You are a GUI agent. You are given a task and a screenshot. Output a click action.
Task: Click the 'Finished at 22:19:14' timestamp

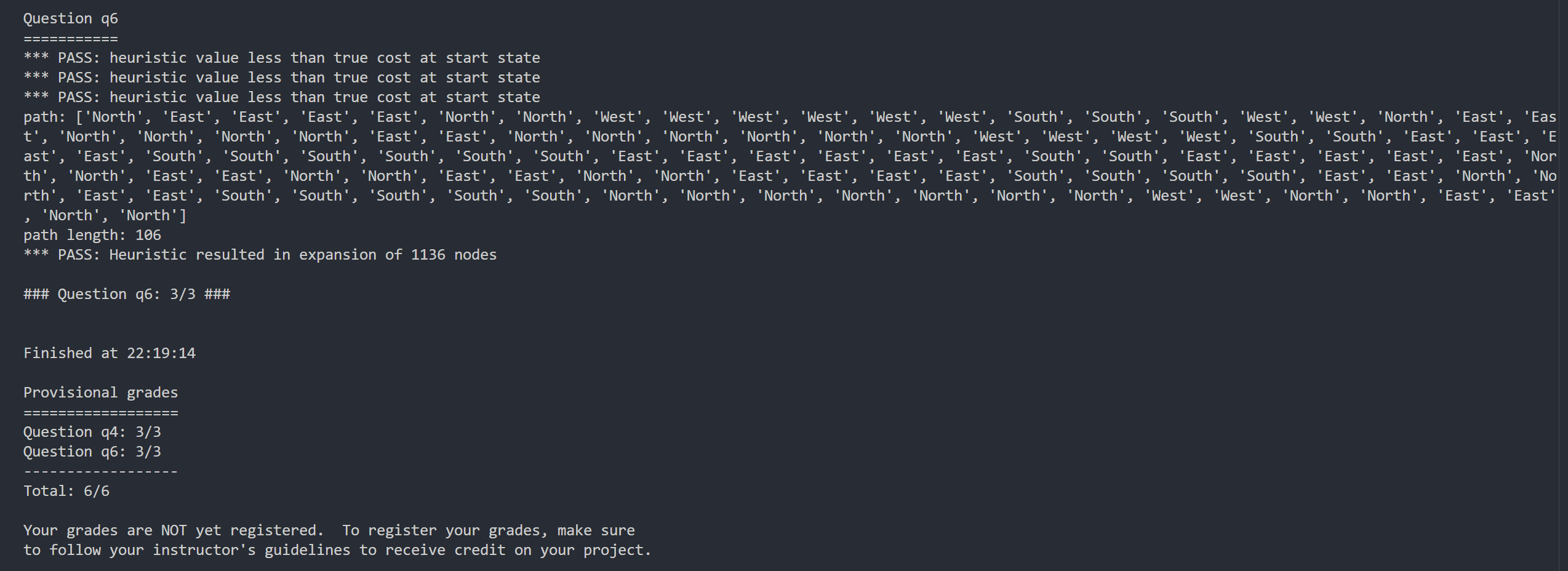coord(110,353)
